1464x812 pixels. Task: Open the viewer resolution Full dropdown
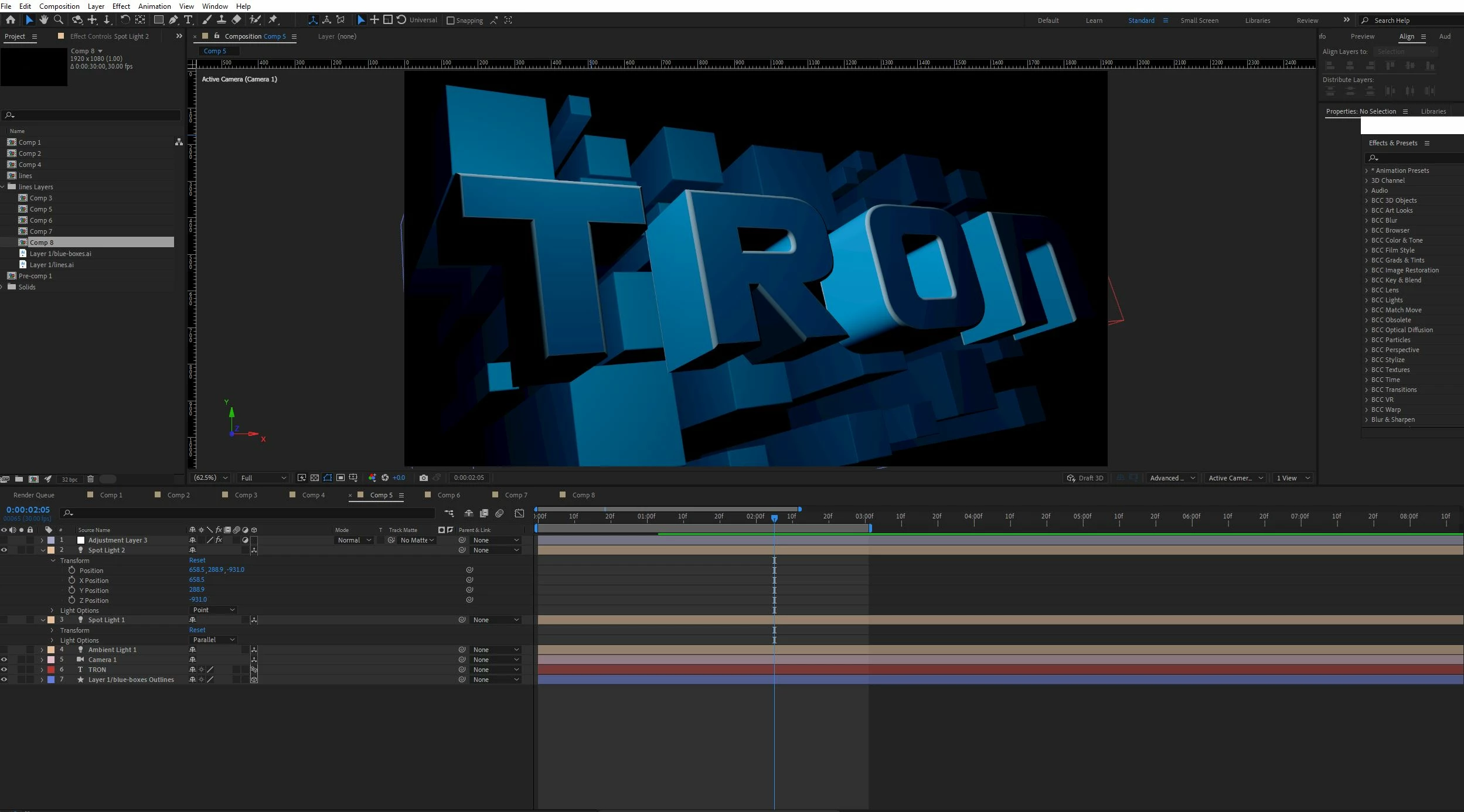tap(263, 478)
